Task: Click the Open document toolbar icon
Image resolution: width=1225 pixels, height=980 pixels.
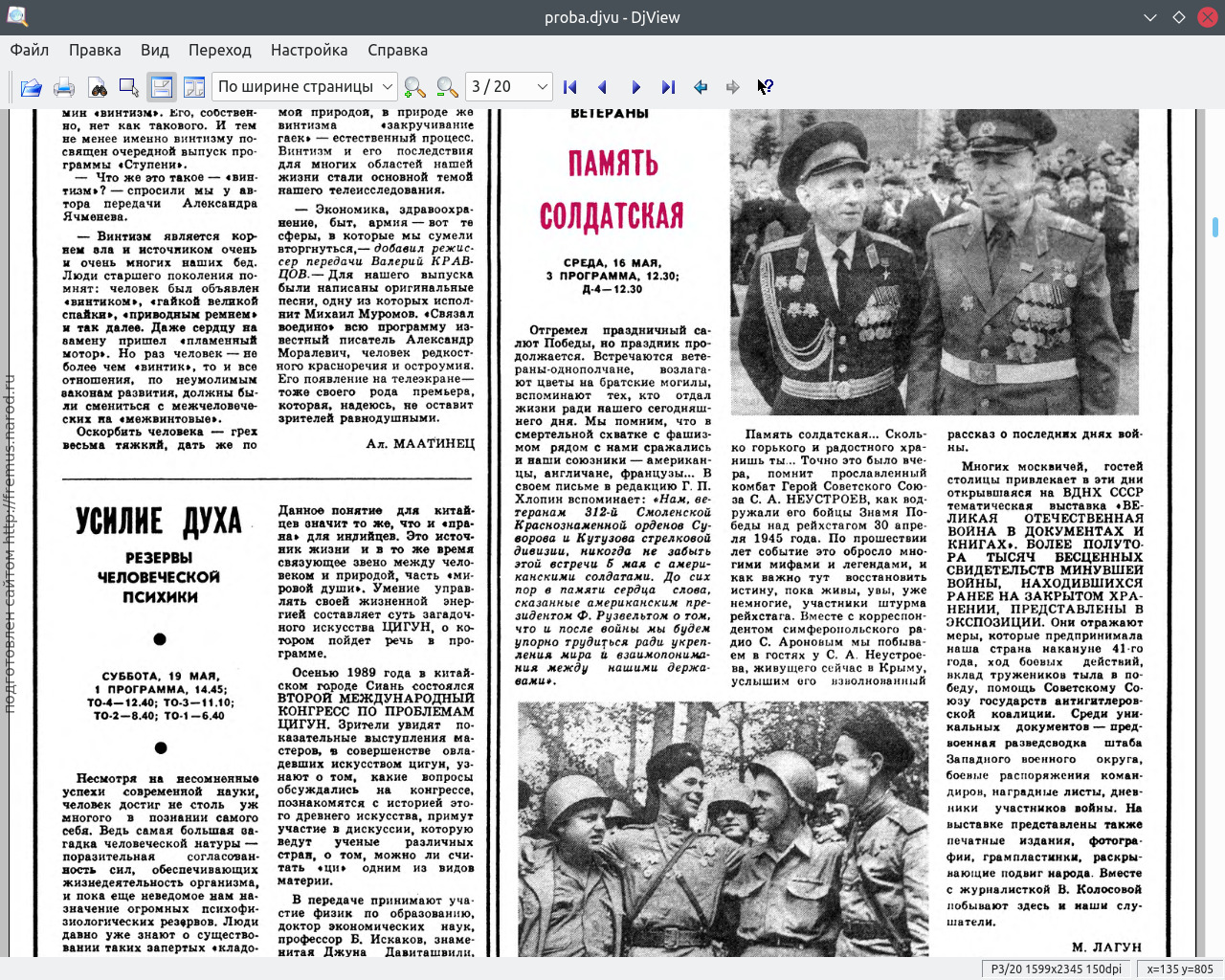Action: coord(32,87)
